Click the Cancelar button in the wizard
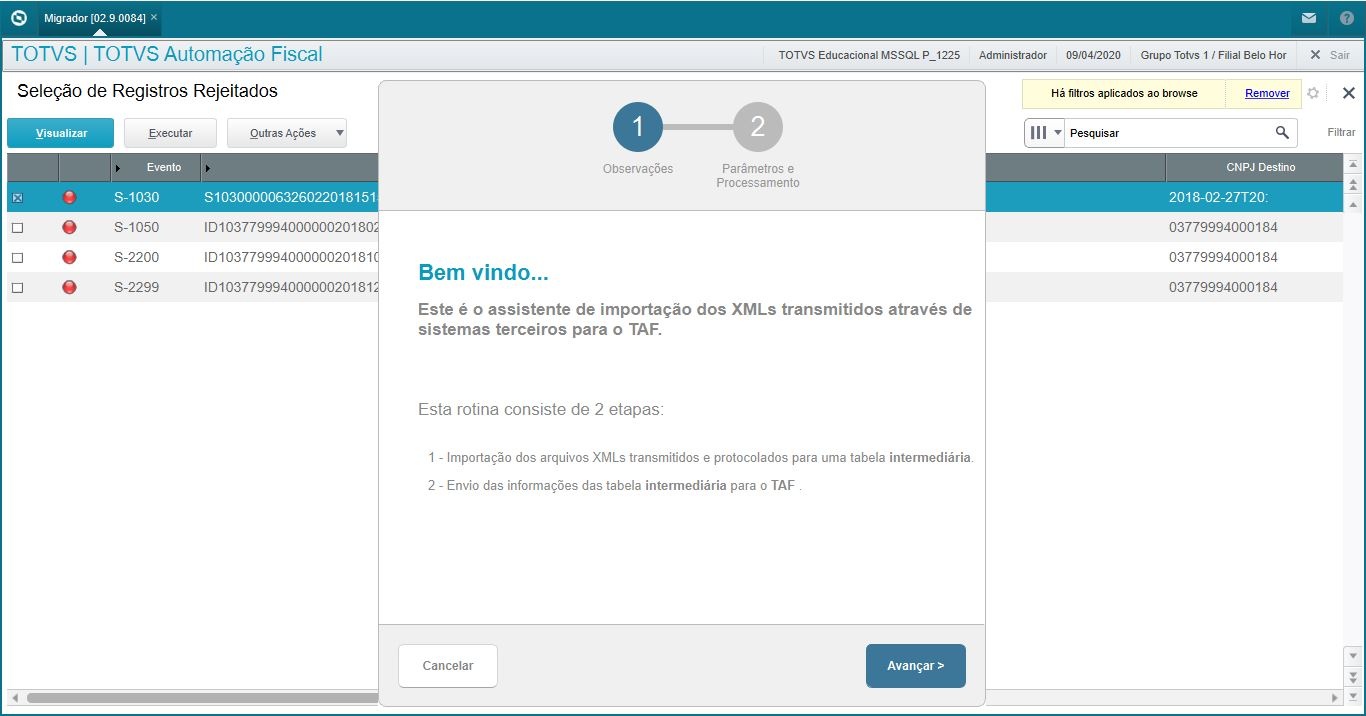 tap(448, 666)
